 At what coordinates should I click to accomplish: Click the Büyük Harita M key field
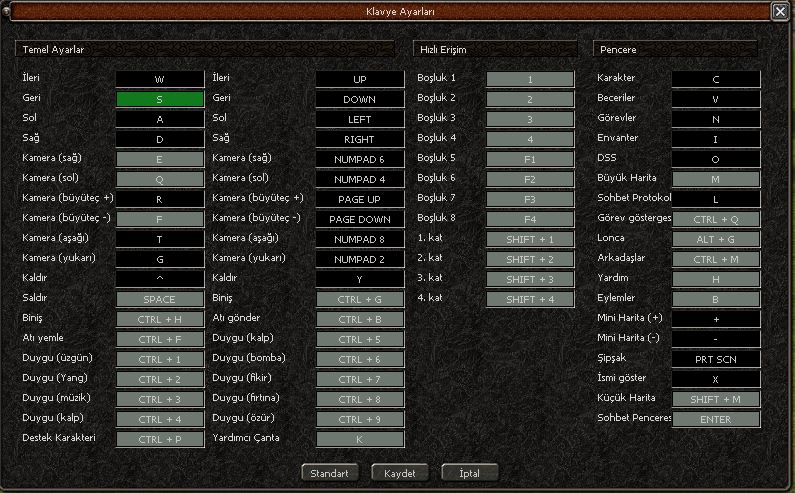coord(715,179)
